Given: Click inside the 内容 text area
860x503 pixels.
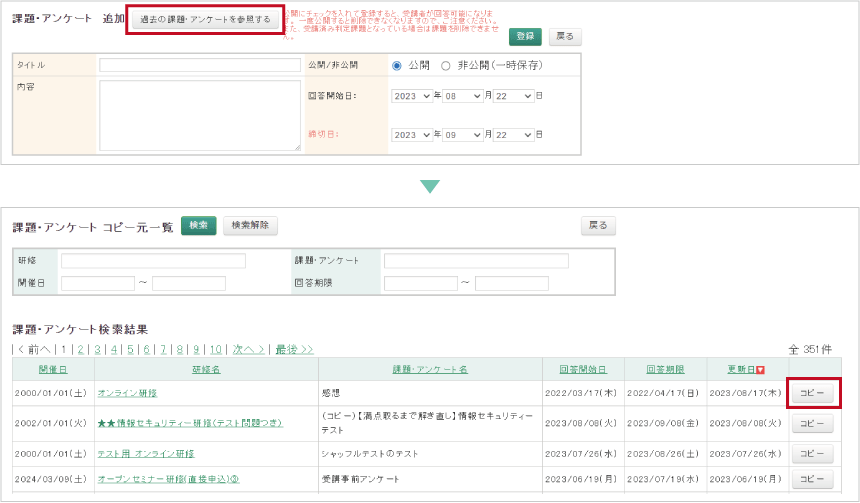Looking at the screenshot, I should [200, 115].
